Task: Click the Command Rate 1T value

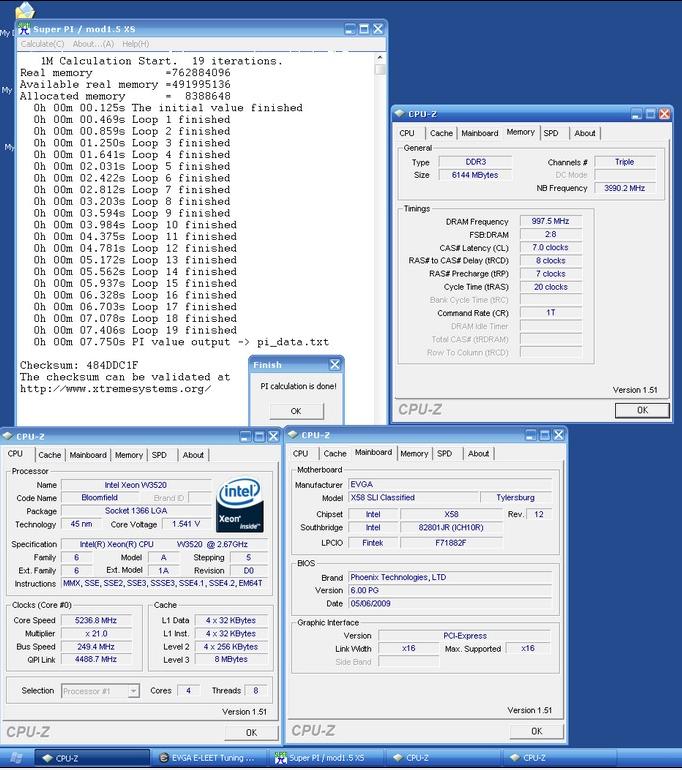Action: [x=550, y=312]
